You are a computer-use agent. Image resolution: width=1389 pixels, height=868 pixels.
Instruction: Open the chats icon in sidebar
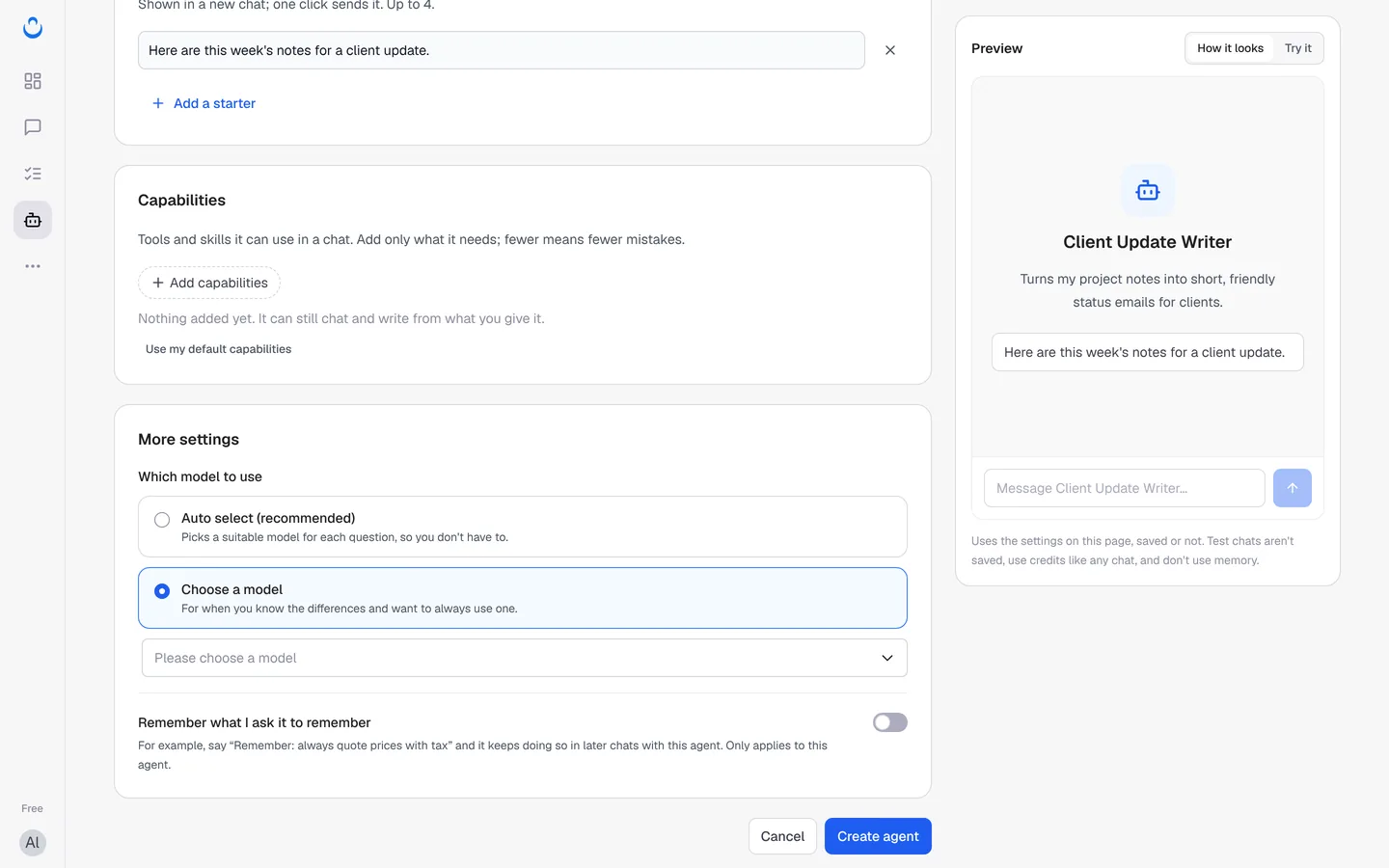point(33,127)
